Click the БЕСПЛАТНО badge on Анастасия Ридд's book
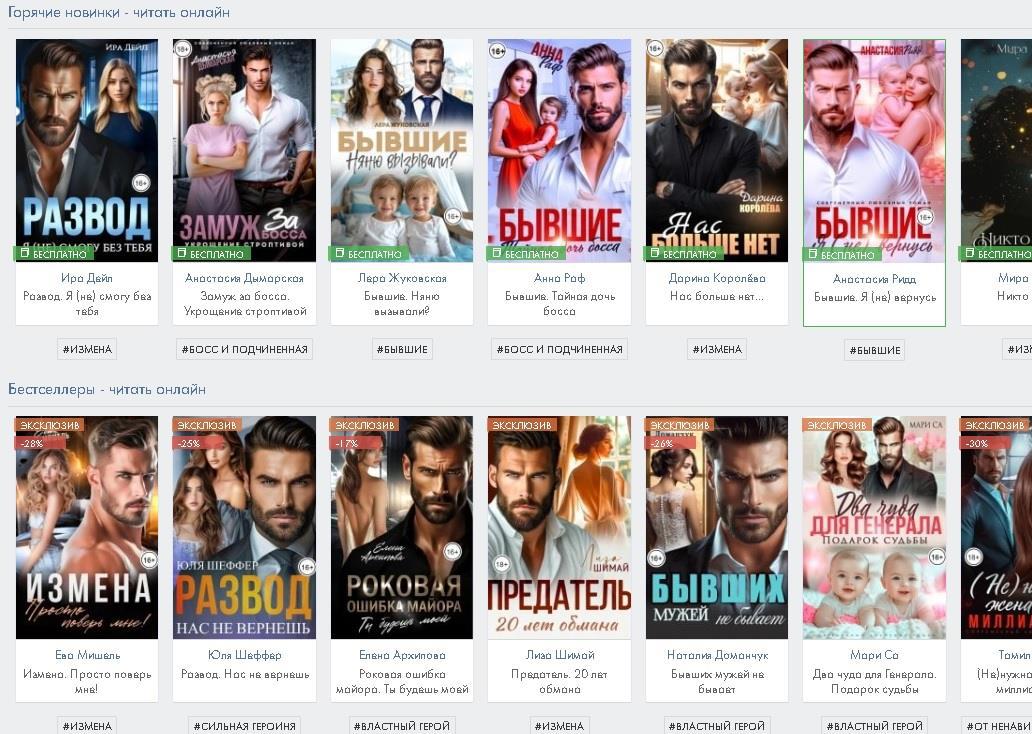The height and width of the screenshot is (734, 1032). tap(842, 255)
